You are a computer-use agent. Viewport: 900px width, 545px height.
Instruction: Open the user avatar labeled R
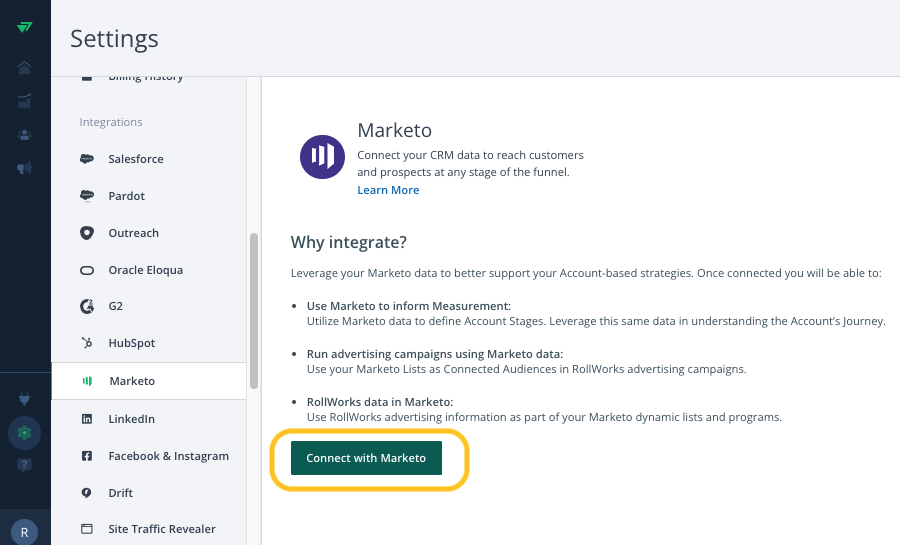24,532
